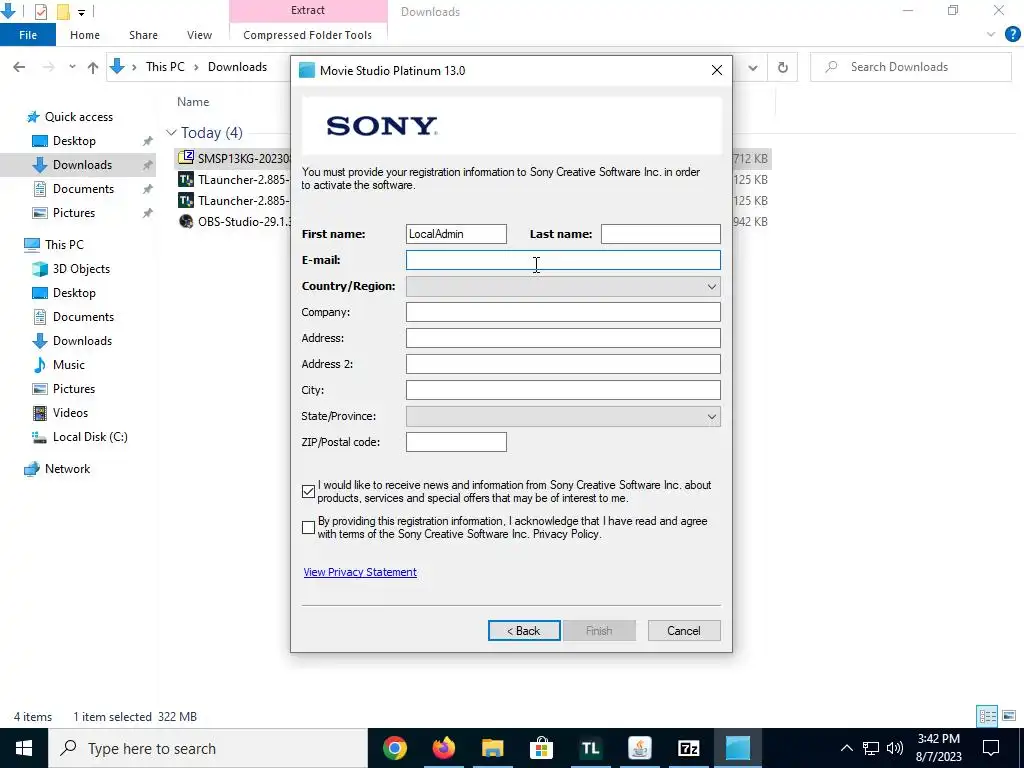The width and height of the screenshot is (1024, 768).
Task: Open the State/Province dropdown
Action: pos(563,416)
